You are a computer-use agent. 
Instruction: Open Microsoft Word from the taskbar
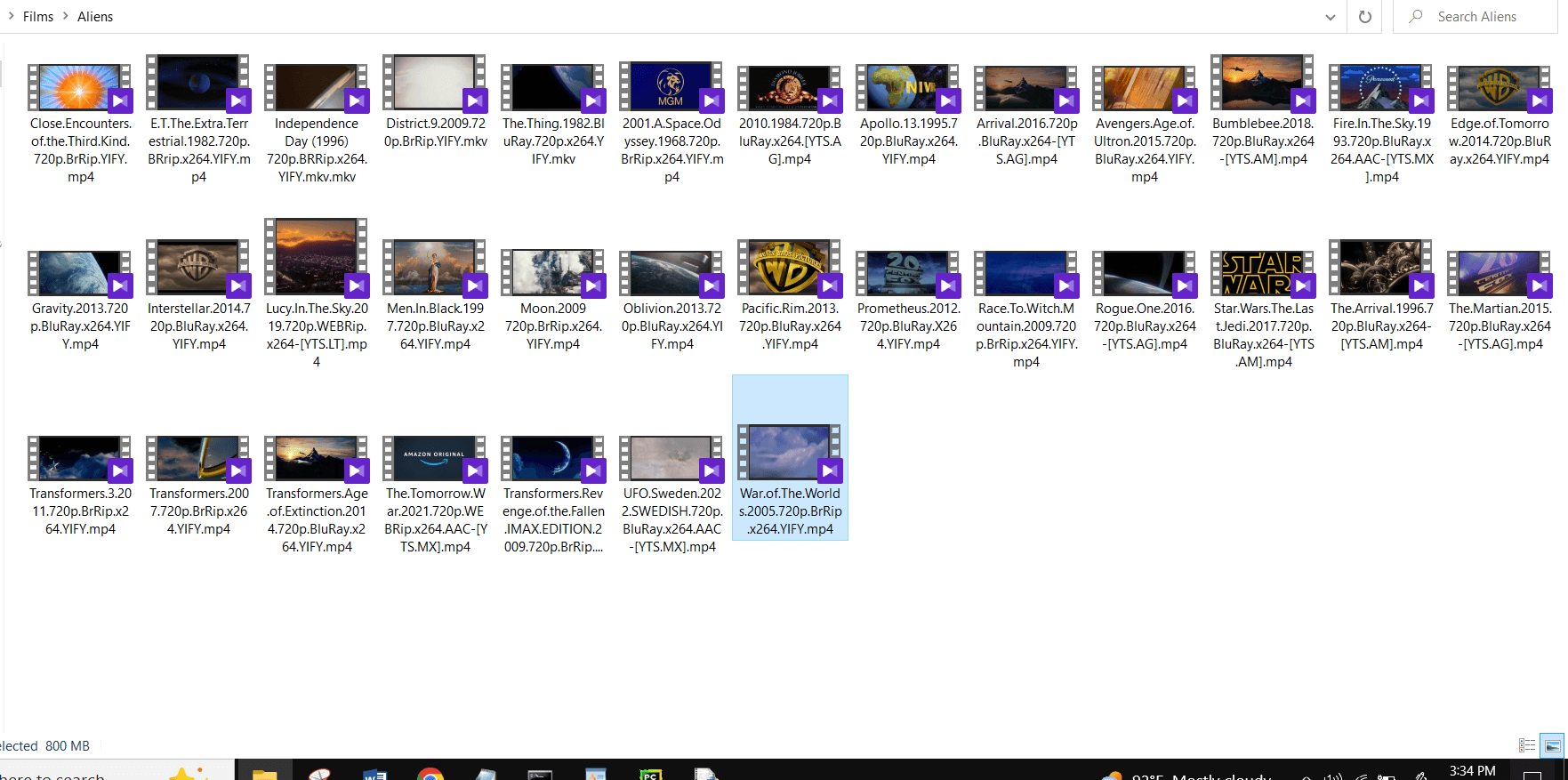click(374, 774)
